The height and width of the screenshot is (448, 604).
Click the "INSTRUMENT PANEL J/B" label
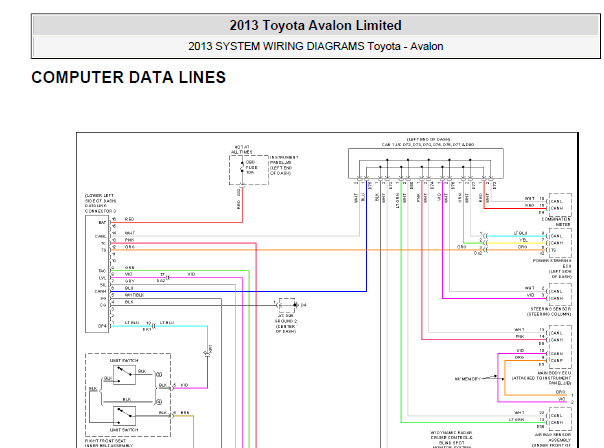[x=284, y=165]
